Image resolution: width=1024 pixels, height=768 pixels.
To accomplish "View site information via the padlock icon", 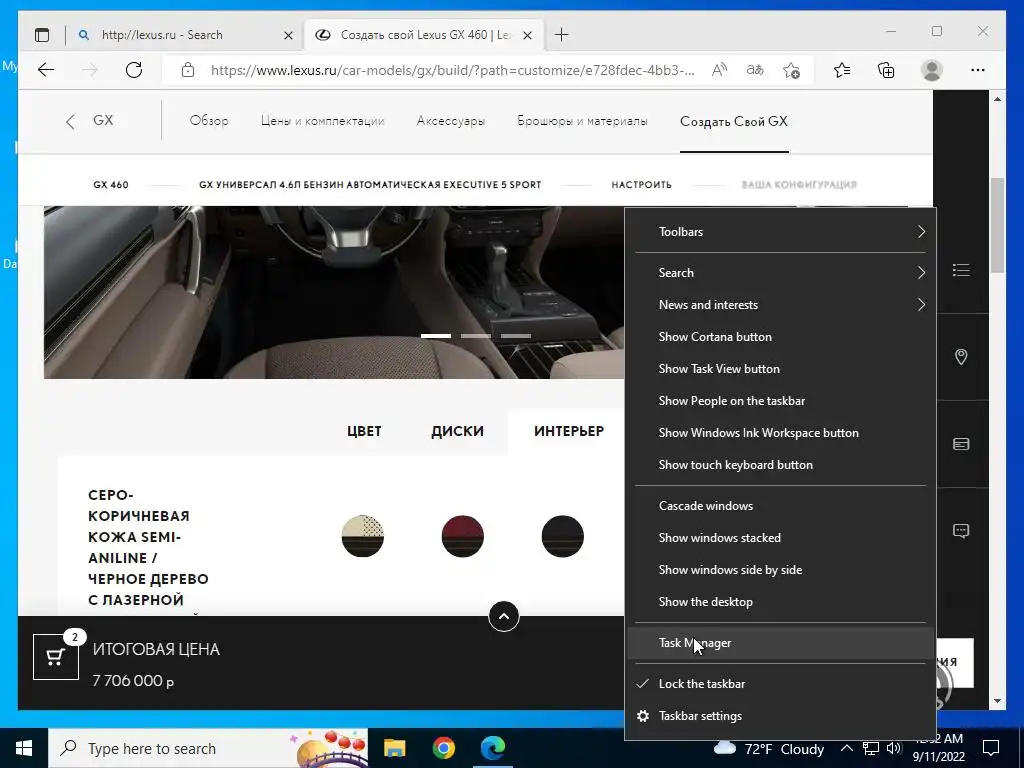I will 188,70.
